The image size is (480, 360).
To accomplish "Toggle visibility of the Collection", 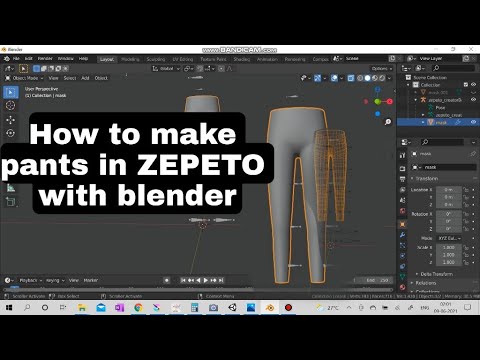I will pos(473,85).
